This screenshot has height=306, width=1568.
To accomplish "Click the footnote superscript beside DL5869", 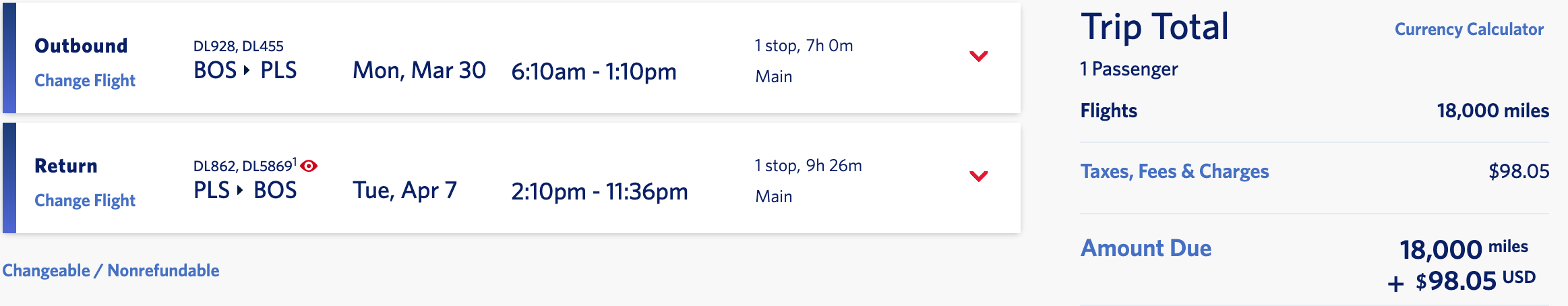I will click(x=295, y=162).
